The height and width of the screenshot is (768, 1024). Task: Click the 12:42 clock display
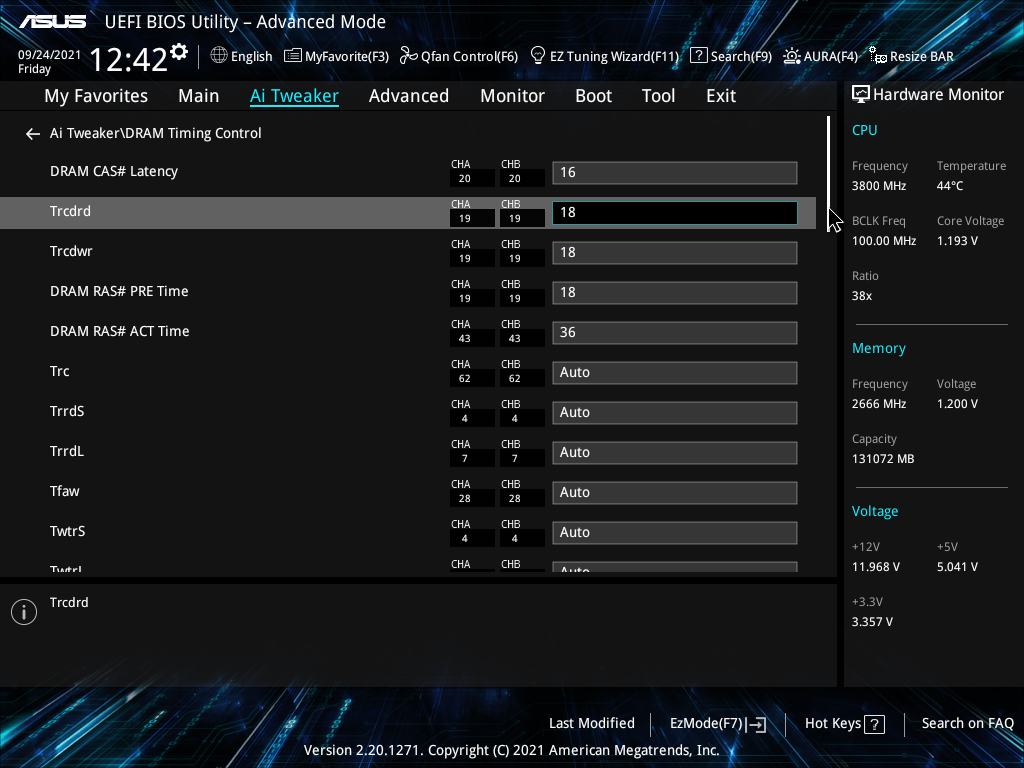(129, 59)
